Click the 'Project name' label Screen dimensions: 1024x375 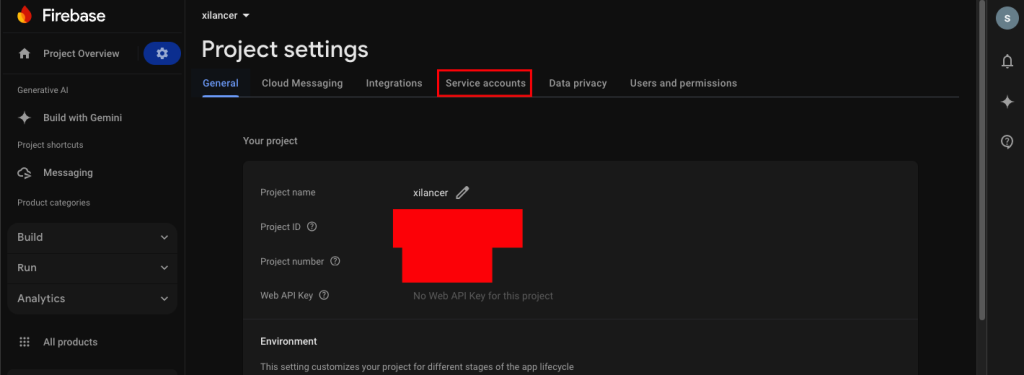pyautogui.click(x=287, y=193)
